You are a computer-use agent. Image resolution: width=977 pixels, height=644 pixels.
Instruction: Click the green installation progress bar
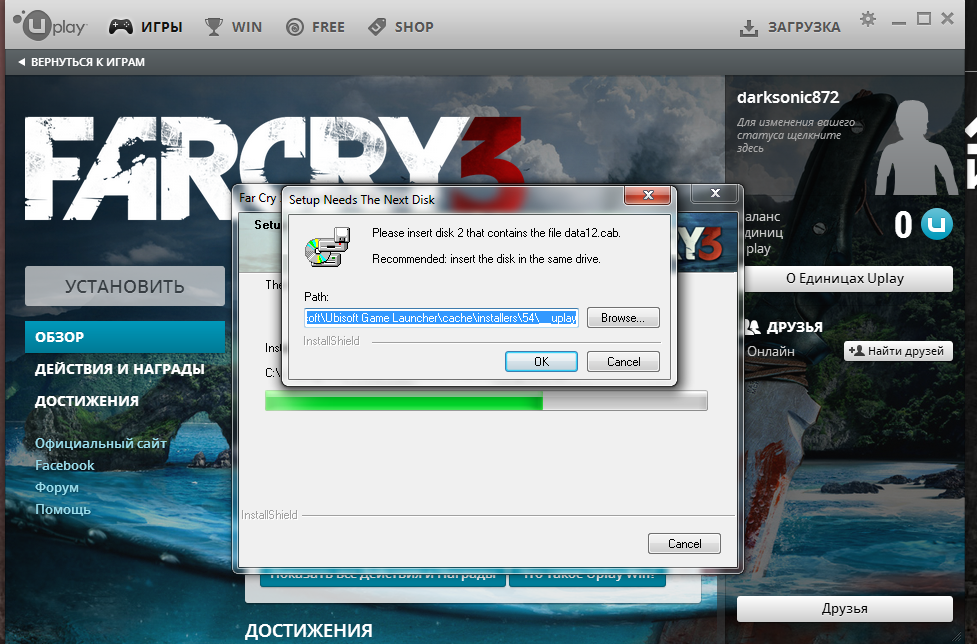pyautogui.click(x=486, y=400)
